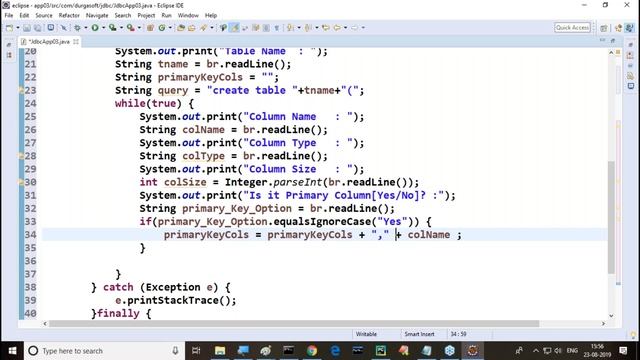Open the Next Annotation dropdown arrow

pyautogui.click(x=299, y=28)
